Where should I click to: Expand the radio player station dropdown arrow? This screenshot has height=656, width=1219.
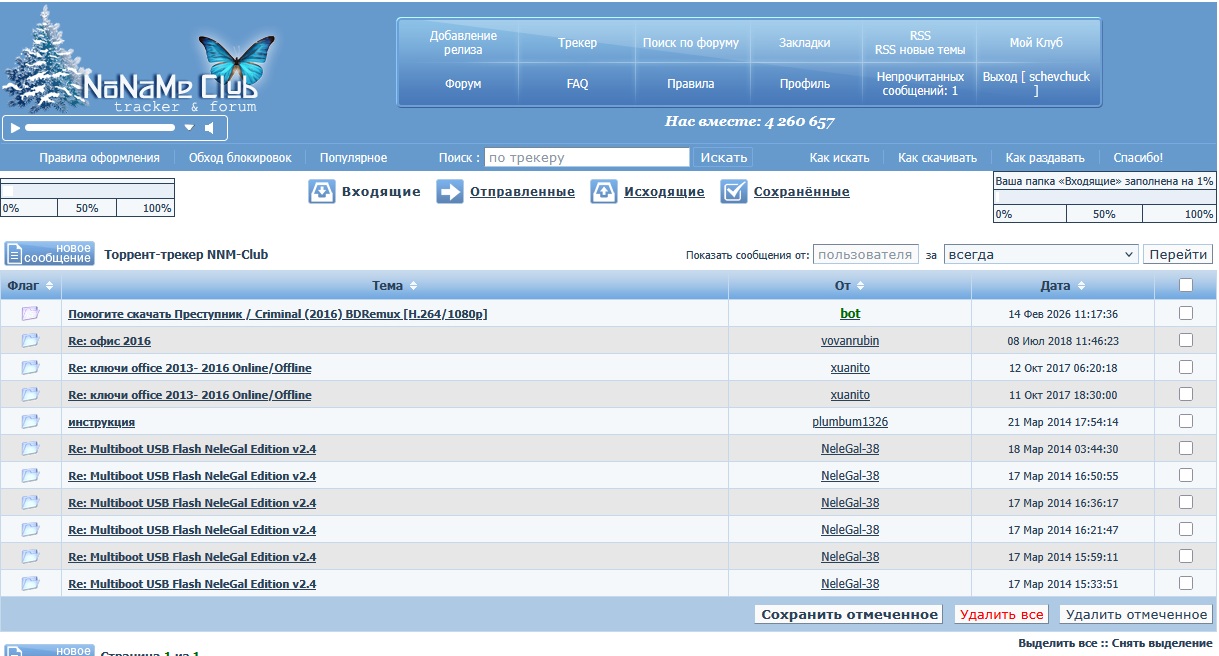pyautogui.click(x=188, y=128)
